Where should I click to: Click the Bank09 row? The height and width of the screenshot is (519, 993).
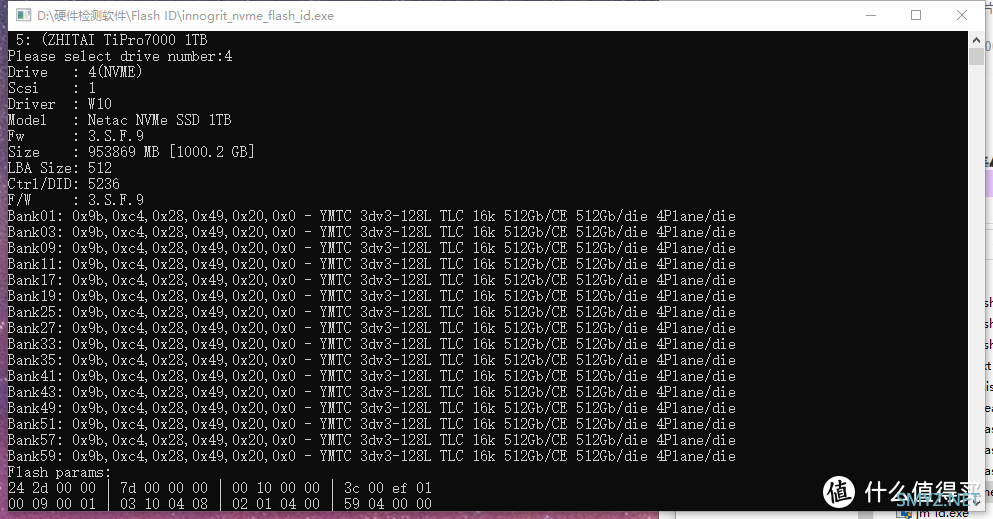(x=371, y=248)
